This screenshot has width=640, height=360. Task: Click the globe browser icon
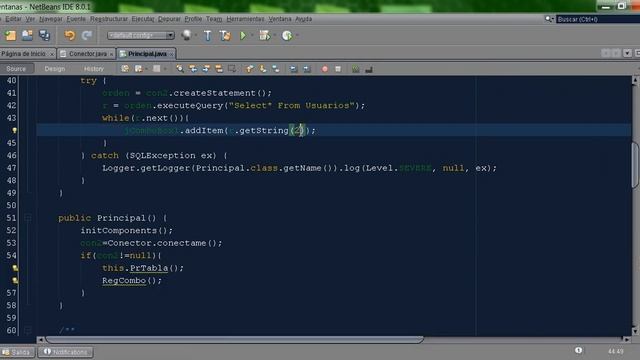(x=186, y=35)
